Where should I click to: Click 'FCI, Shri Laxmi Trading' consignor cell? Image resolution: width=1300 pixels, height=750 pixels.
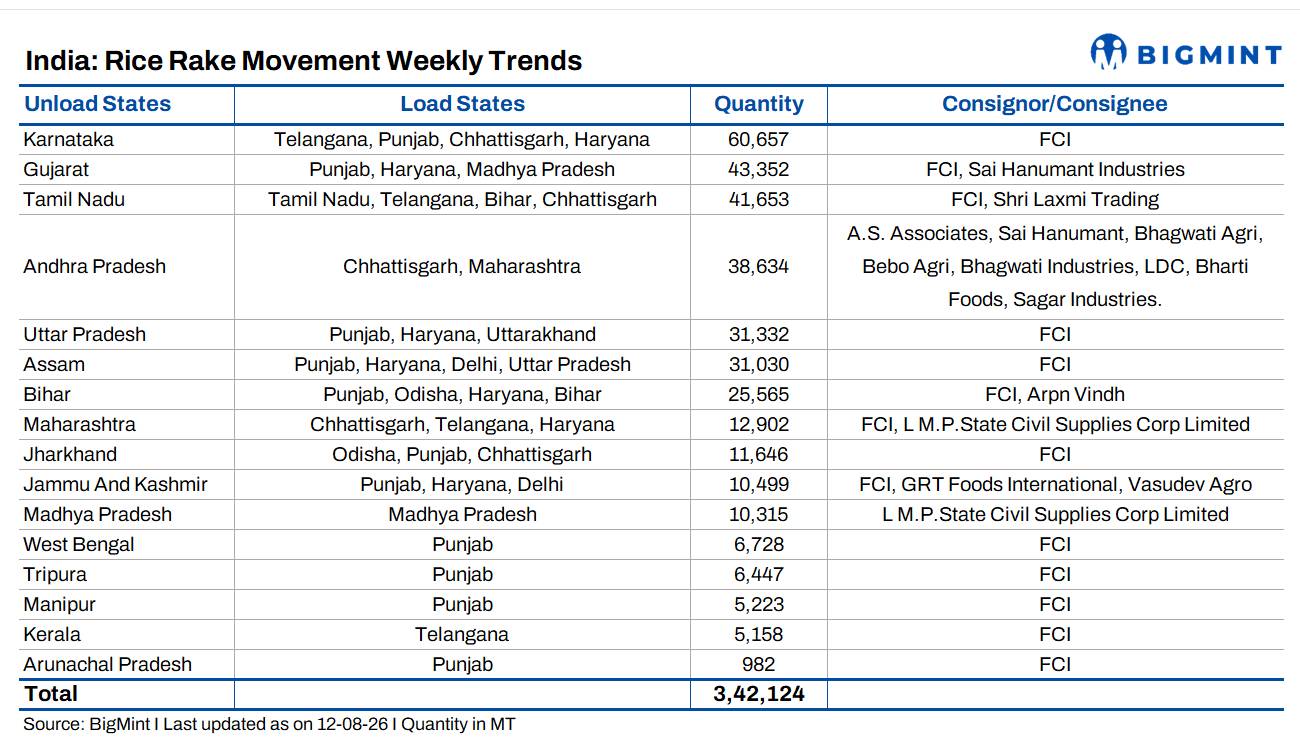[1055, 199]
